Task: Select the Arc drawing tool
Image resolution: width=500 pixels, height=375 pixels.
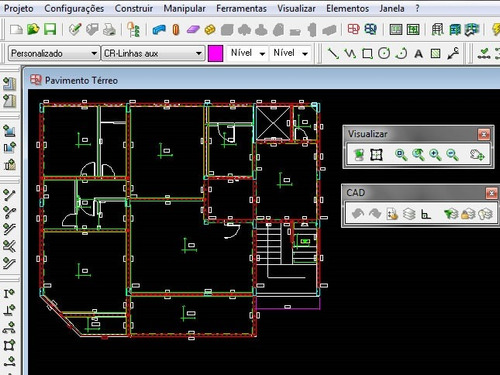Action: [x=401, y=53]
